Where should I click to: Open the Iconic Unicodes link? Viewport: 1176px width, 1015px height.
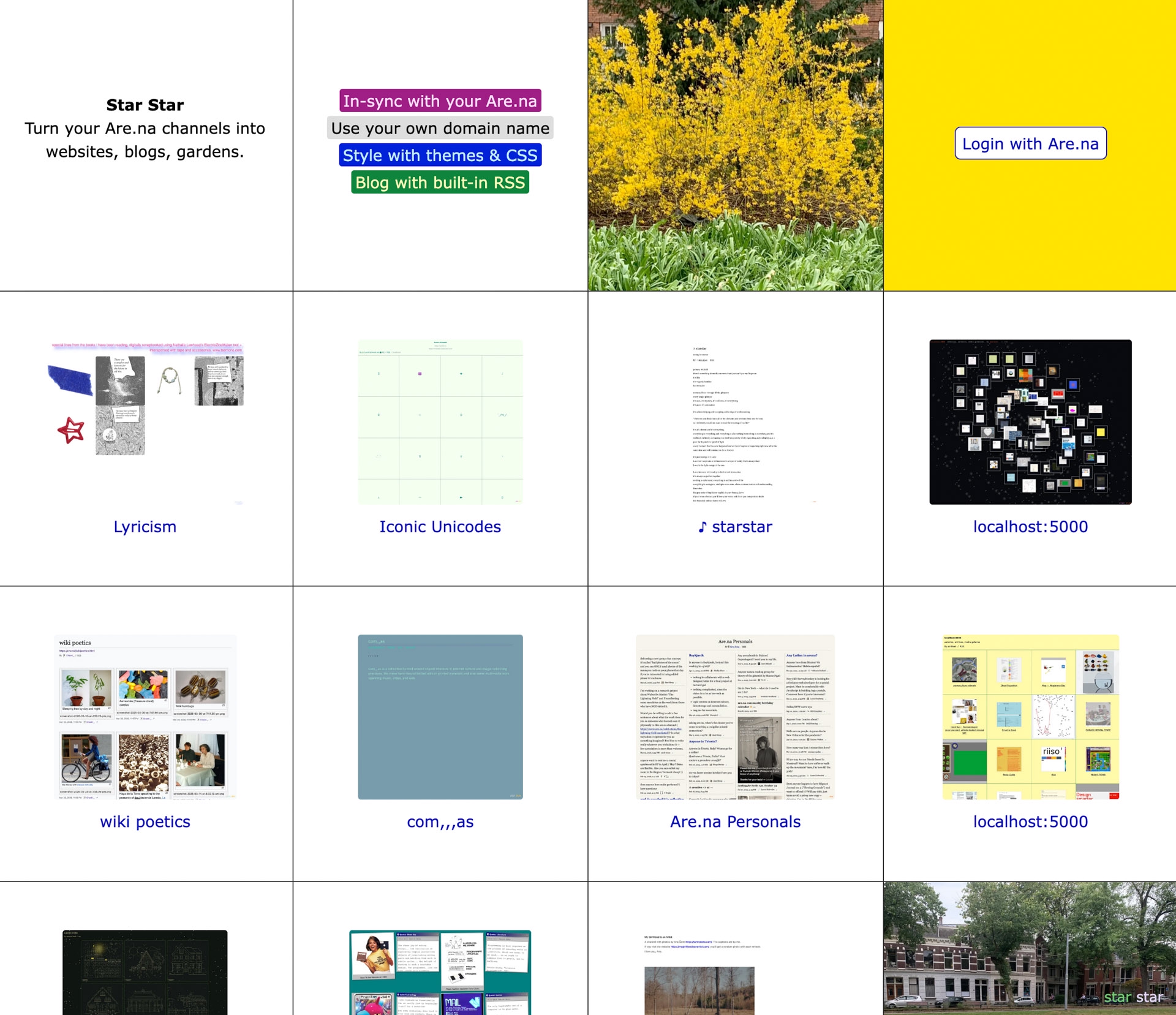click(x=440, y=527)
